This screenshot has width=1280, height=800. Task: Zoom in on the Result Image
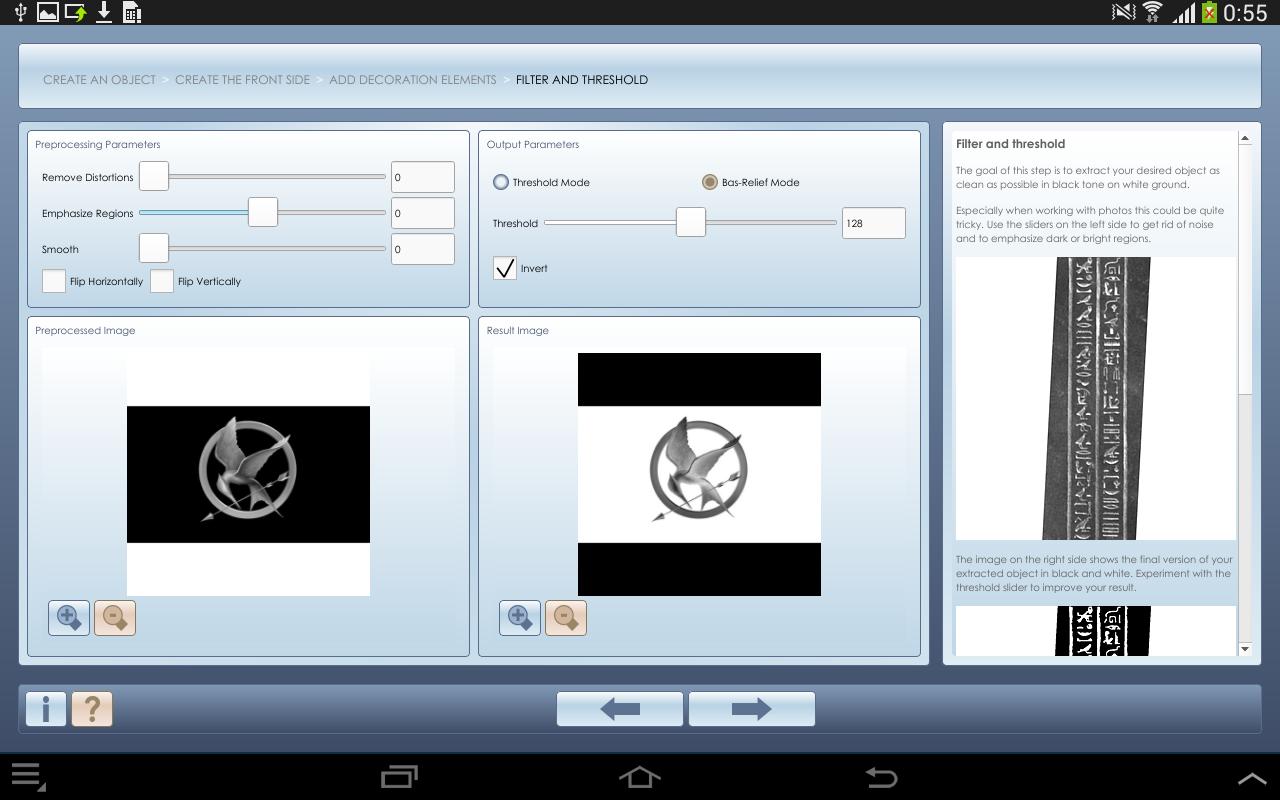(520, 618)
